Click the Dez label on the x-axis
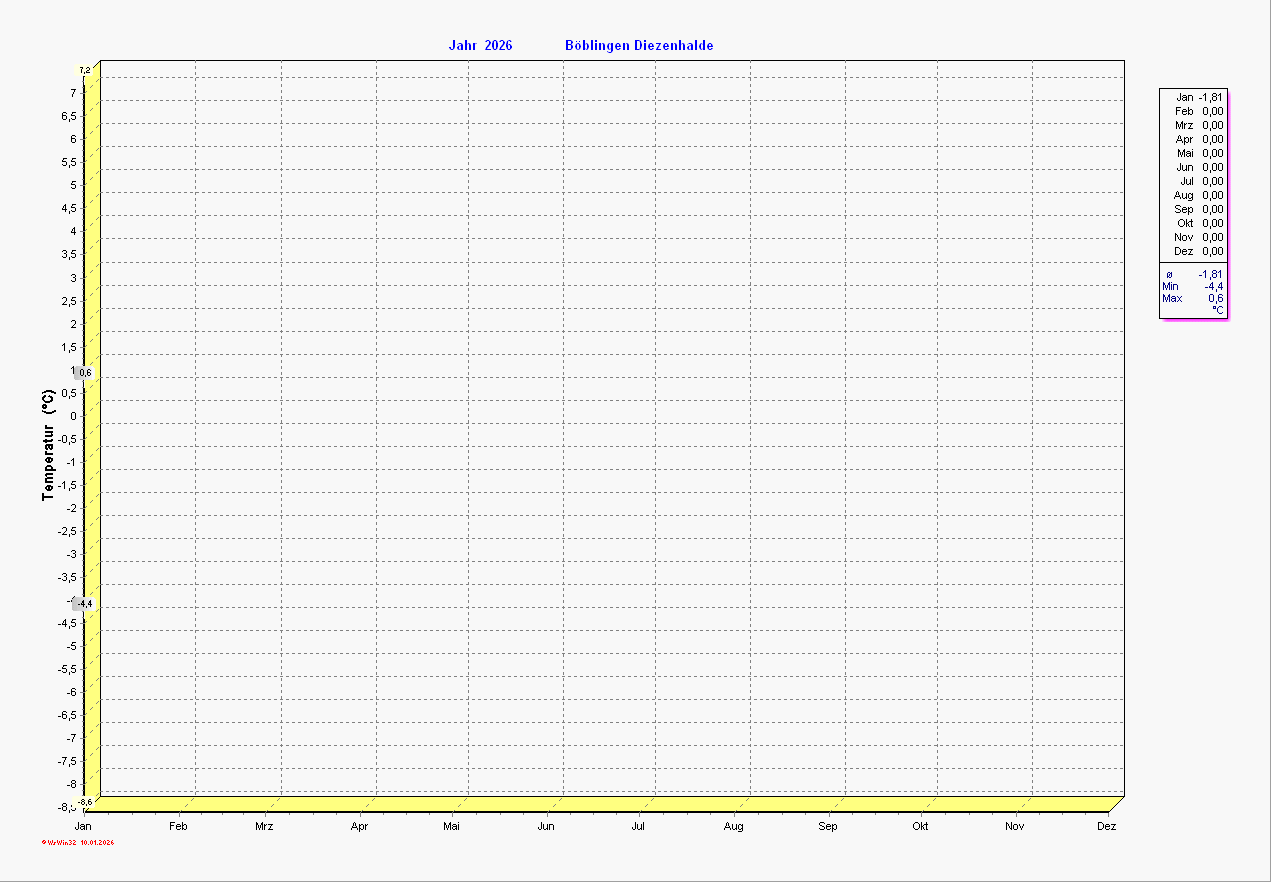 point(1106,826)
